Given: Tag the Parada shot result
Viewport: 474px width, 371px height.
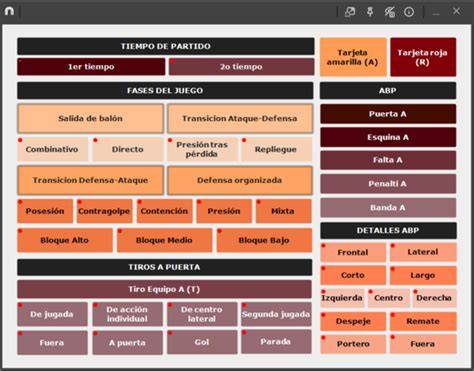Looking at the screenshot, I should pyautogui.click(x=276, y=342).
